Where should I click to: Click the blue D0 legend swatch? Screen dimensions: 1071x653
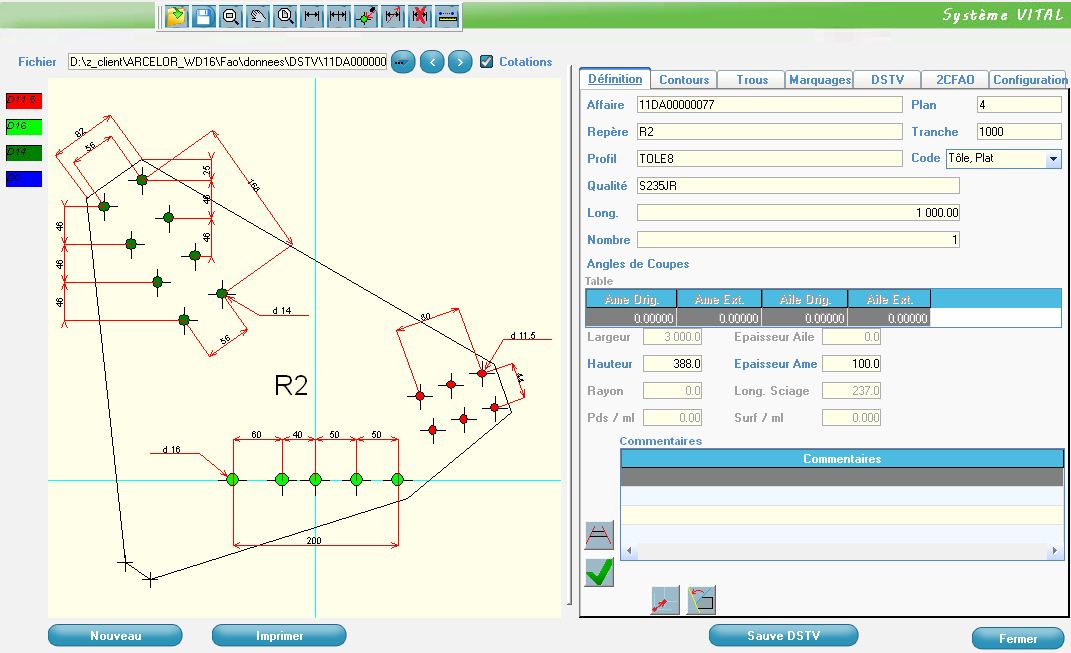pos(24,178)
